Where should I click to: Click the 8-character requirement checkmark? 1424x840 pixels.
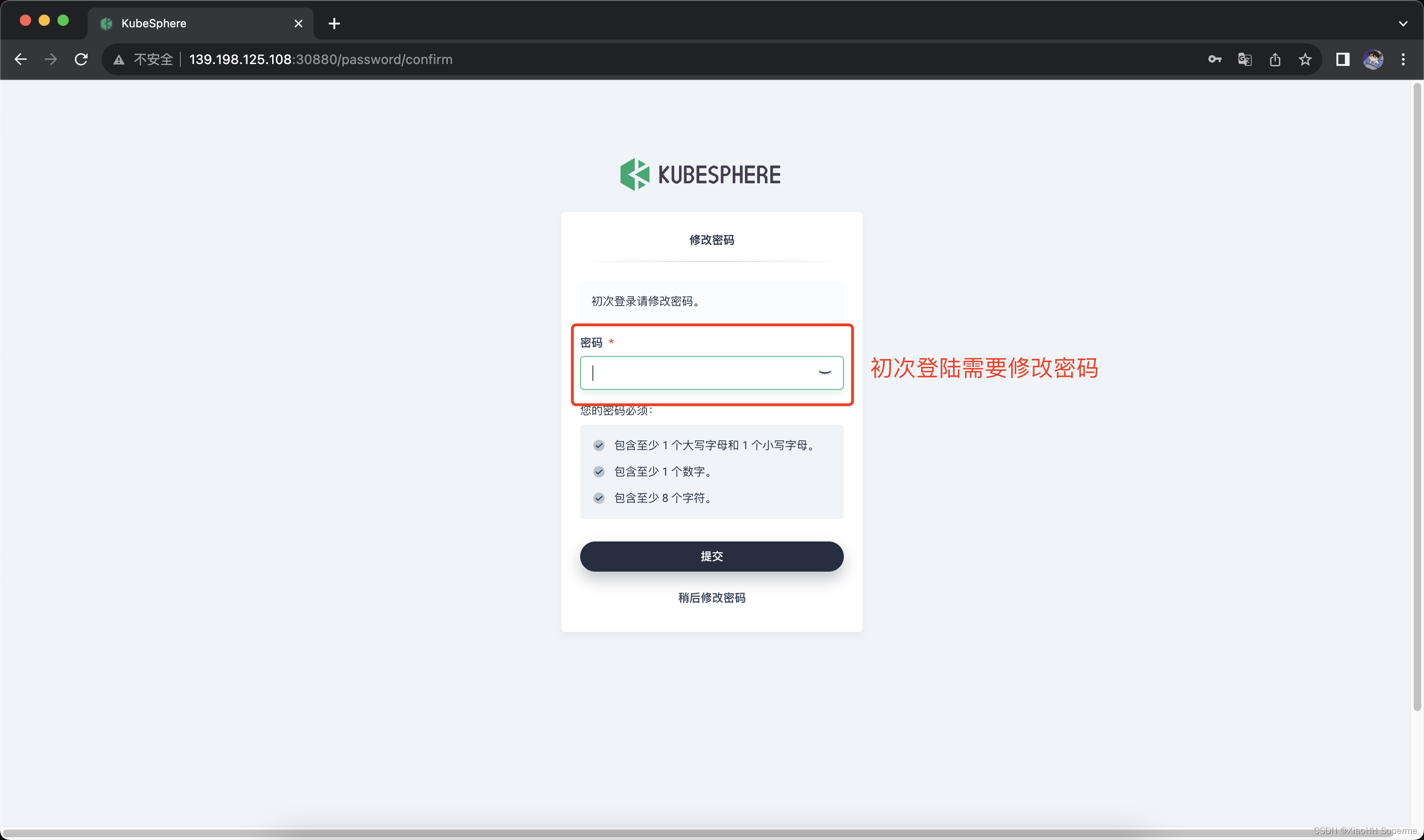click(x=599, y=498)
